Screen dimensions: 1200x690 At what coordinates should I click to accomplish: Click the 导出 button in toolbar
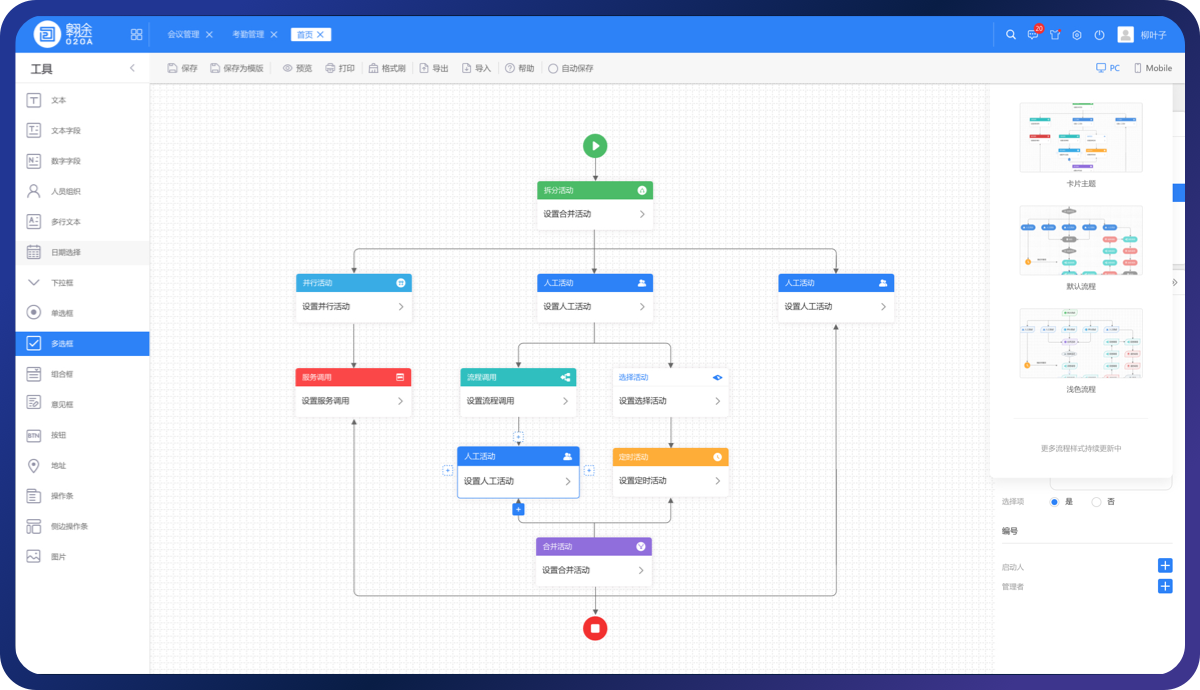(x=434, y=69)
